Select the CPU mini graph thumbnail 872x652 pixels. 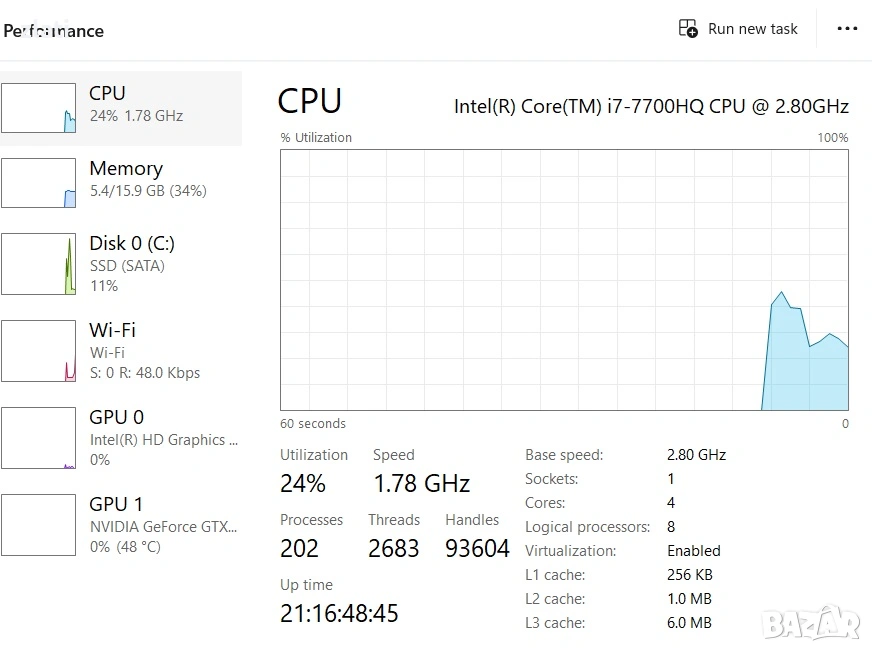[38, 108]
